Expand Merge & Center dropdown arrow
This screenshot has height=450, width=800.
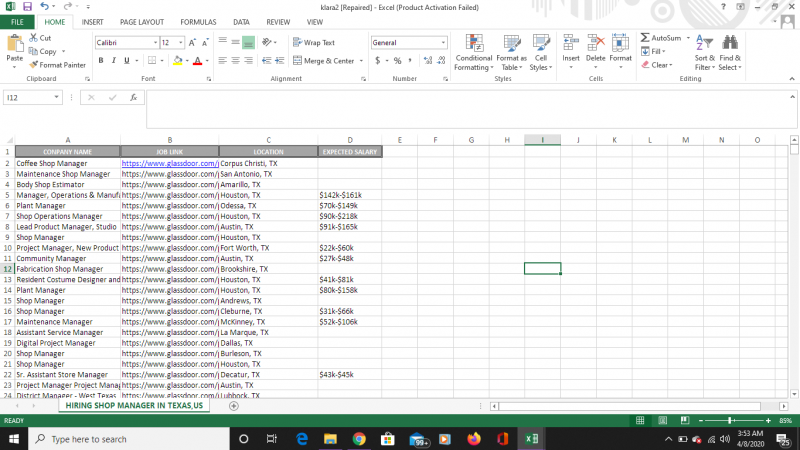pos(361,61)
